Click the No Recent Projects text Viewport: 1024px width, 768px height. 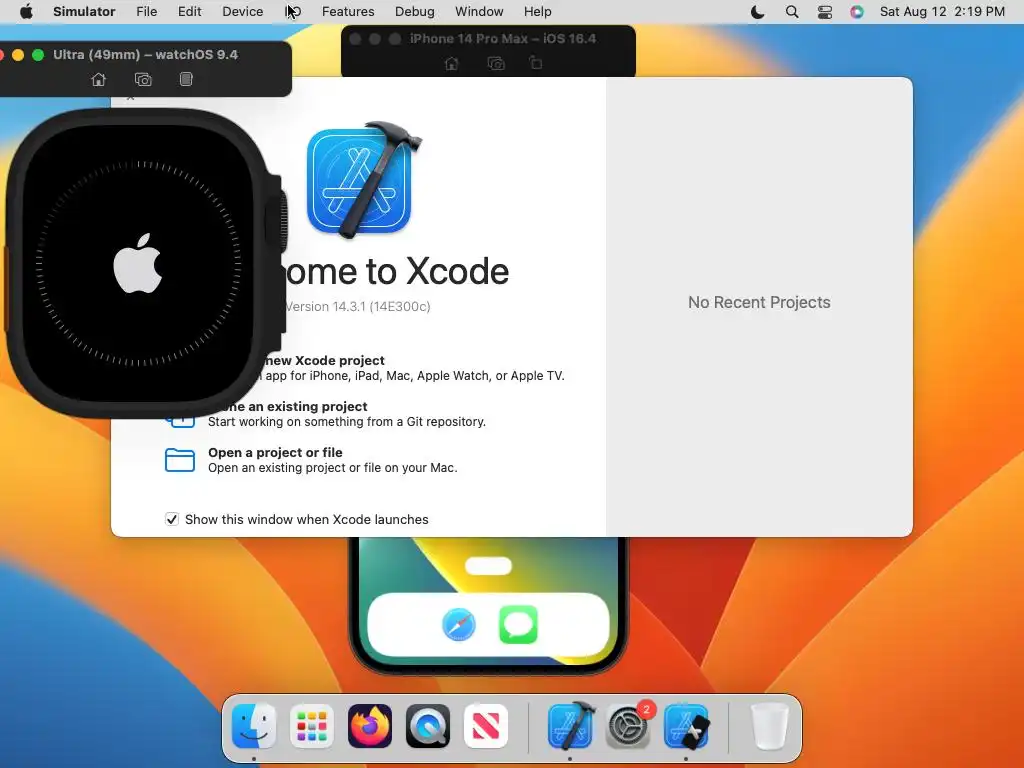(x=759, y=302)
